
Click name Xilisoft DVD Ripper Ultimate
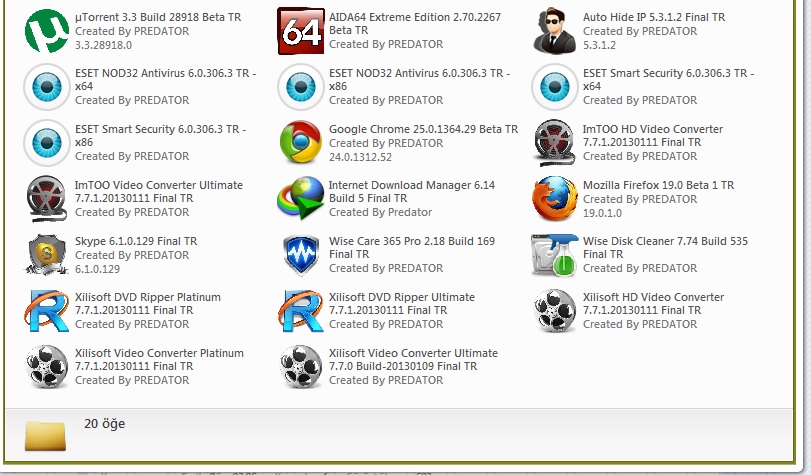tap(402, 297)
